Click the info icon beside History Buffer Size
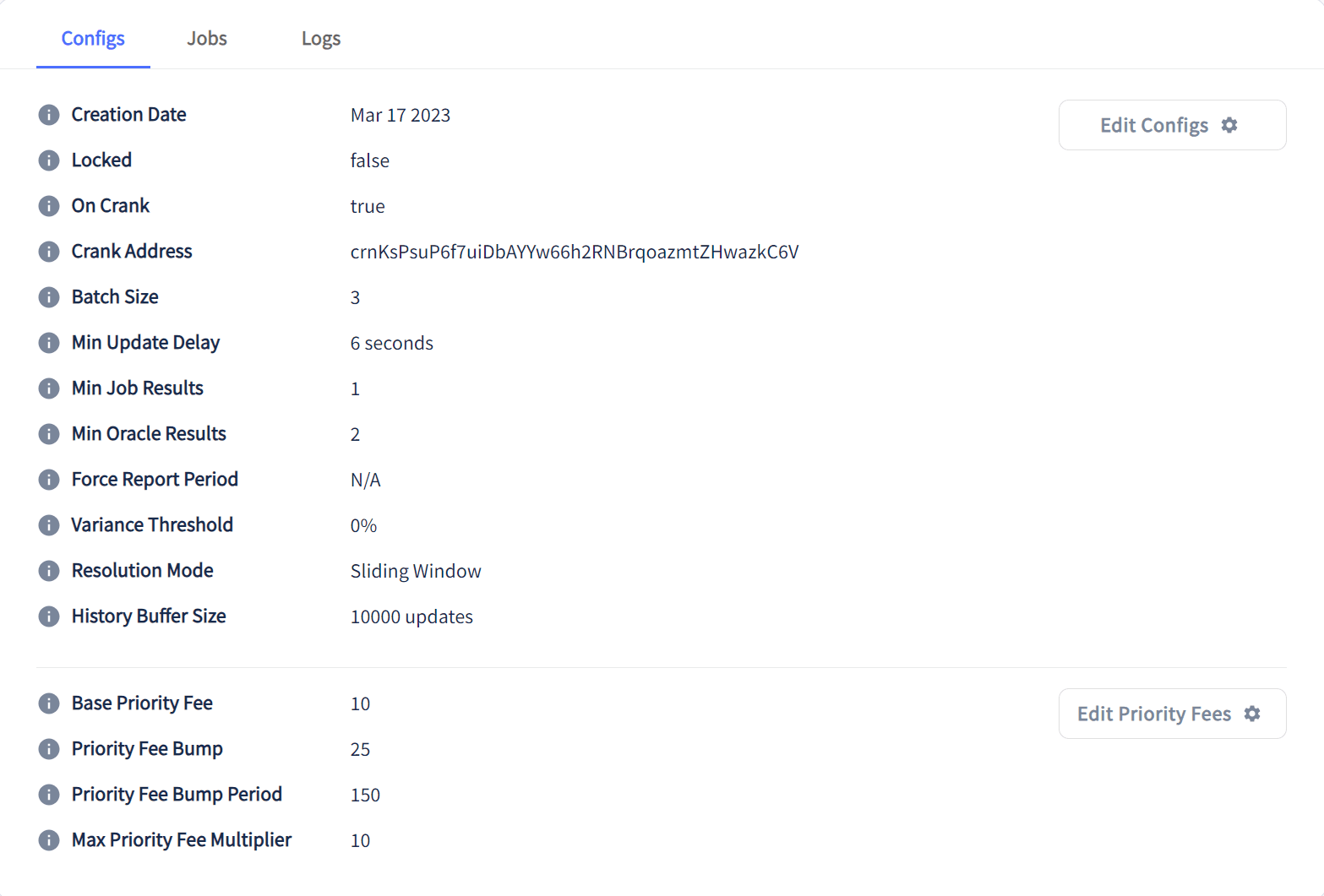The width and height of the screenshot is (1324, 896). pyautogui.click(x=48, y=616)
